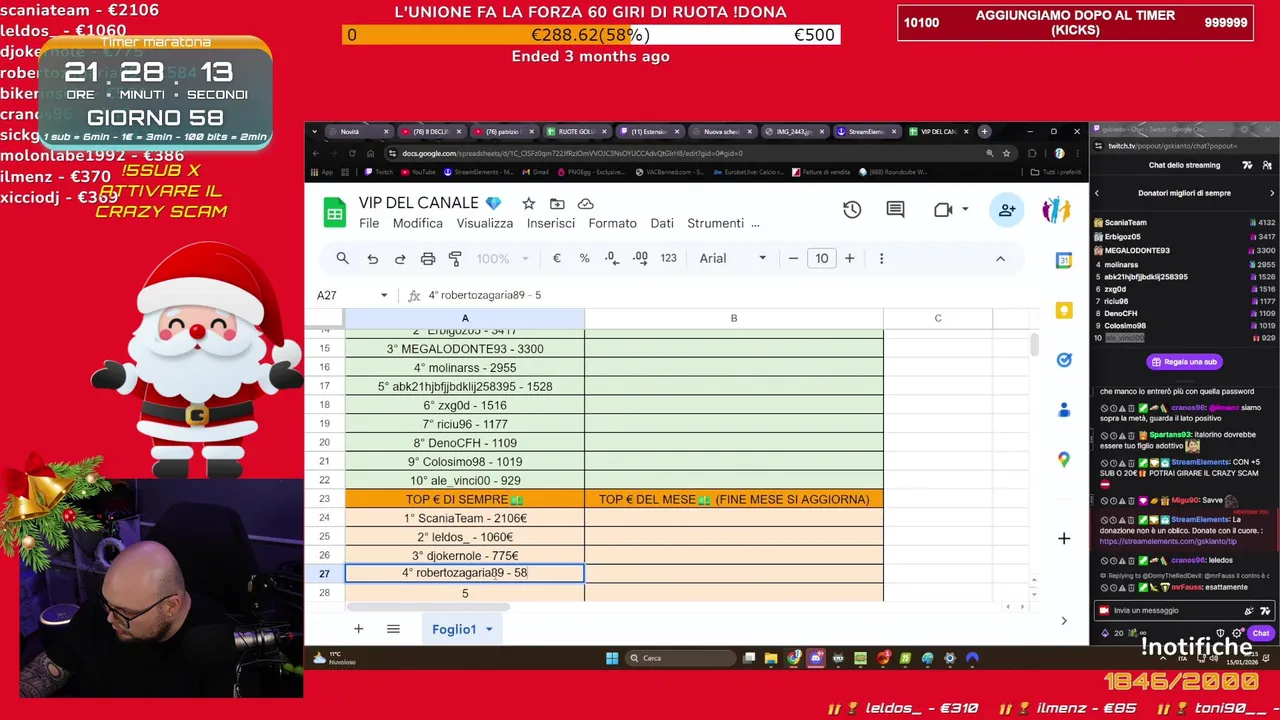The image size is (1280, 720).
Task: Click the Chat send button in Twitch
Action: click(x=1260, y=633)
